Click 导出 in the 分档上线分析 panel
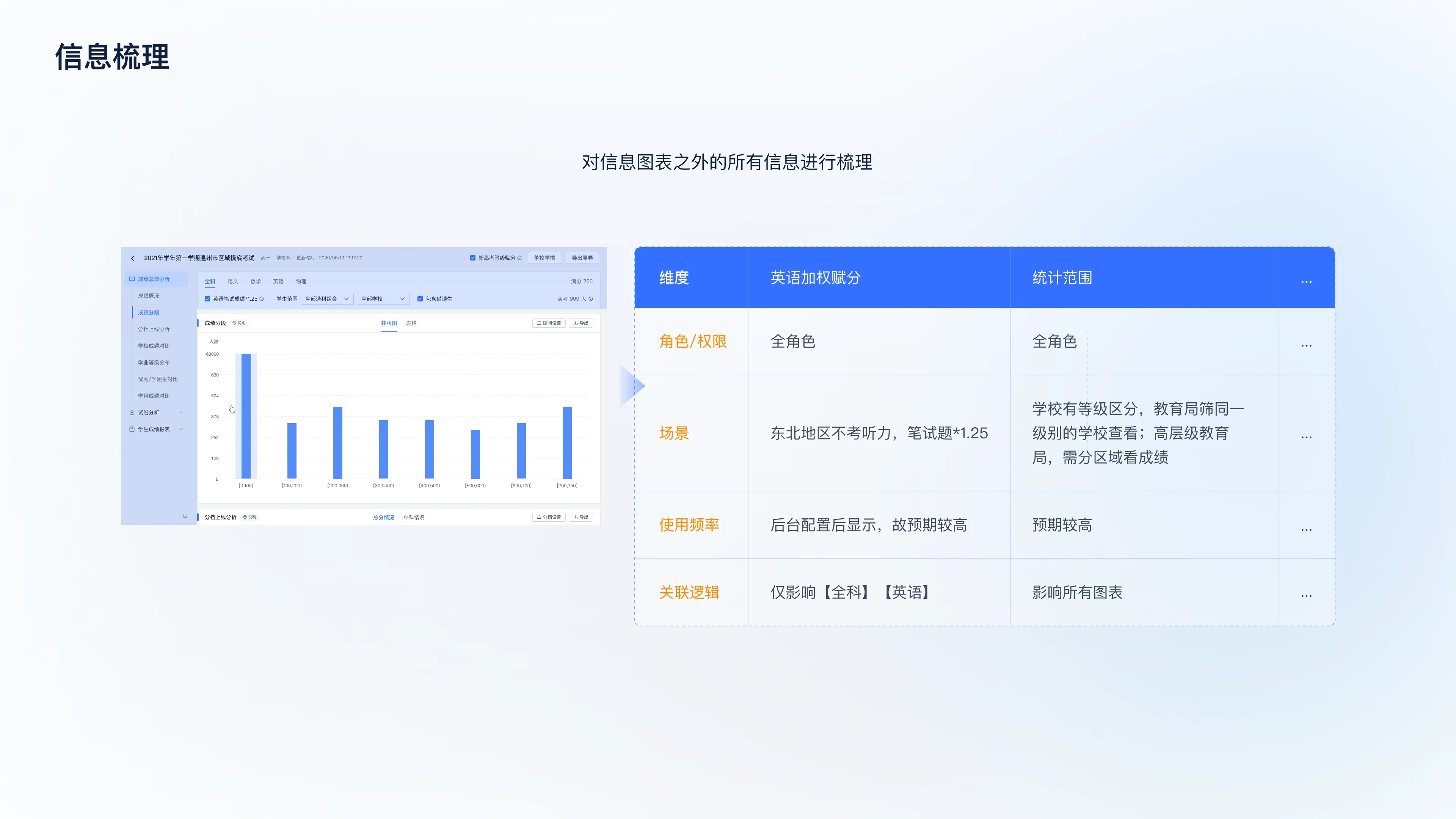The image size is (1456, 819). (x=581, y=516)
